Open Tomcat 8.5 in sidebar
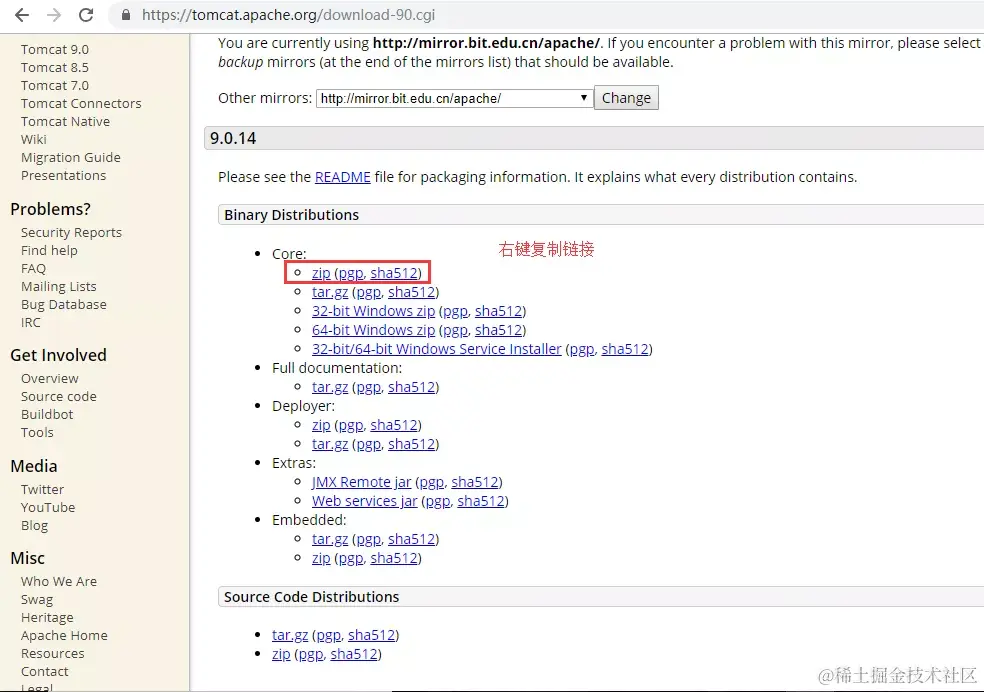This screenshot has height=692, width=984. (x=55, y=67)
